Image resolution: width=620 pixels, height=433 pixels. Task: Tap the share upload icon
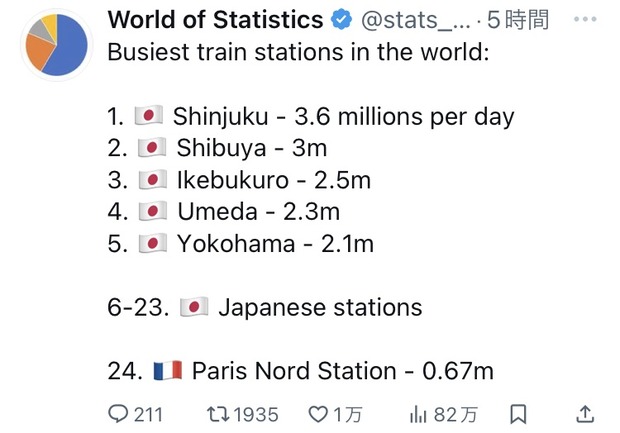(x=585, y=414)
